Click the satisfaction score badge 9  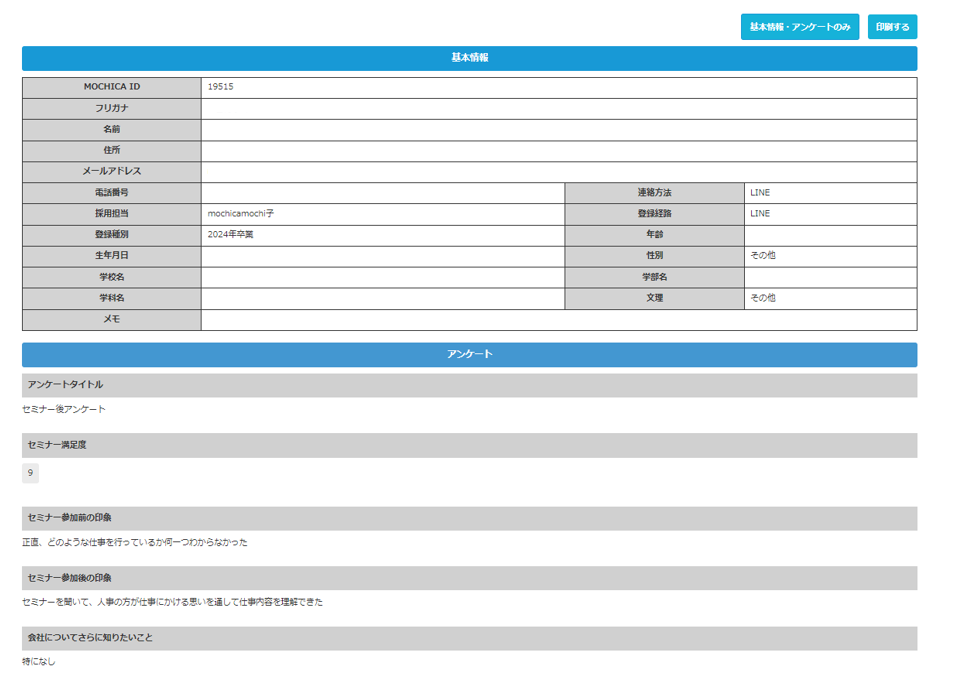coord(30,473)
